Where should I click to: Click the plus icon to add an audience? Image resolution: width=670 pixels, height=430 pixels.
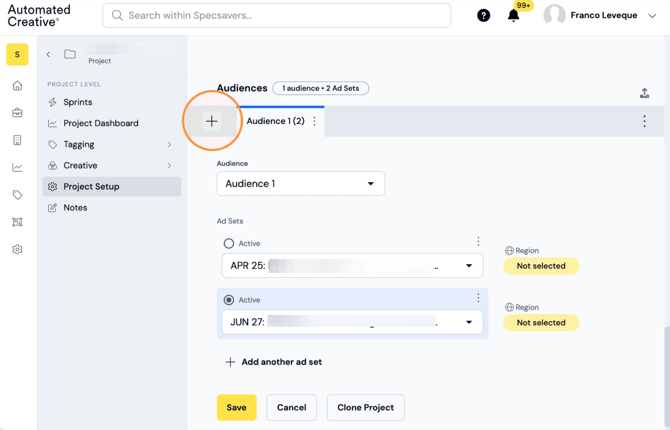click(x=212, y=121)
